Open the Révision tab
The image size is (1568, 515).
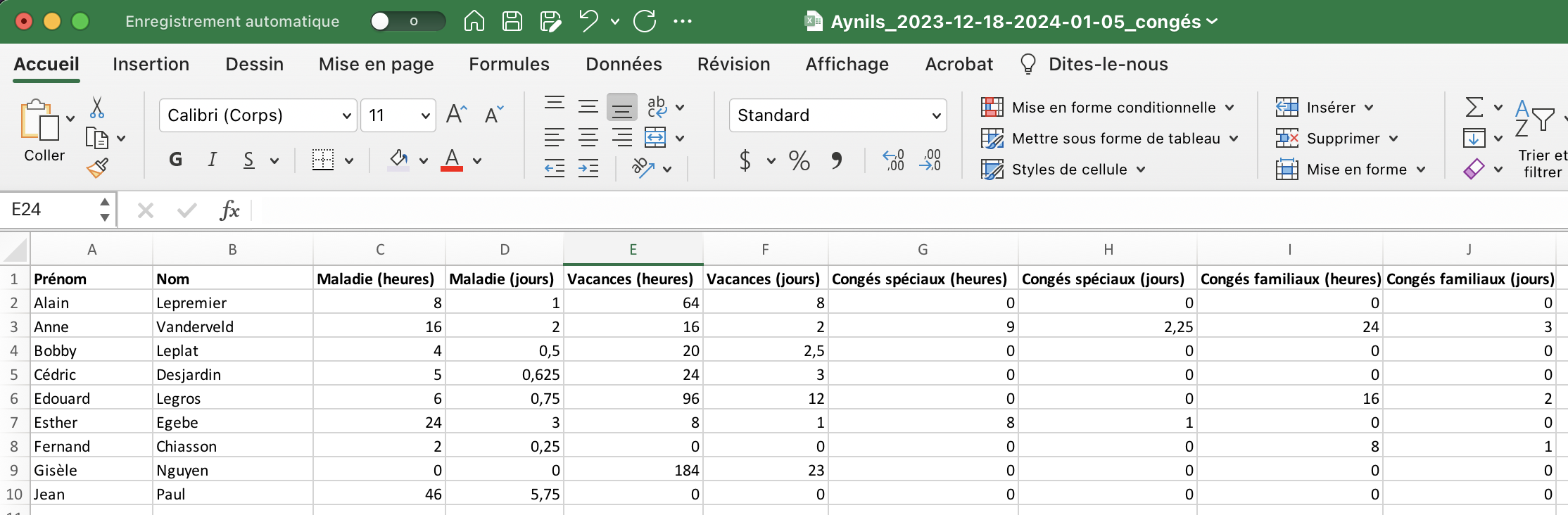pyautogui.click(x=733, y=64)
